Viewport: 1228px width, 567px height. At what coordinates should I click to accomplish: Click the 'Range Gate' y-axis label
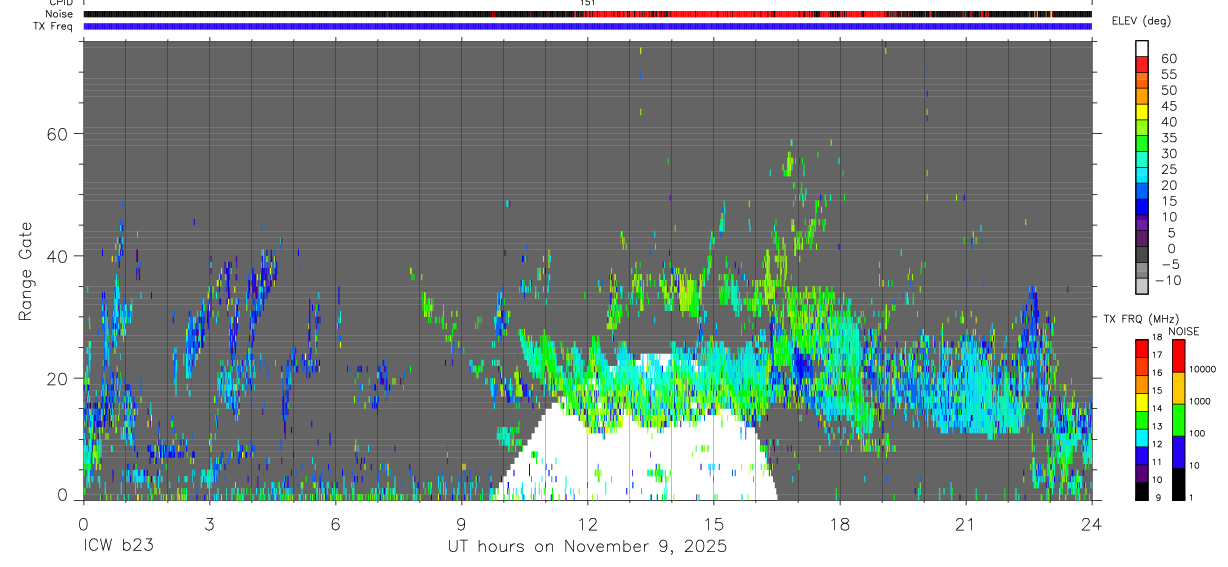coord(25,272)
